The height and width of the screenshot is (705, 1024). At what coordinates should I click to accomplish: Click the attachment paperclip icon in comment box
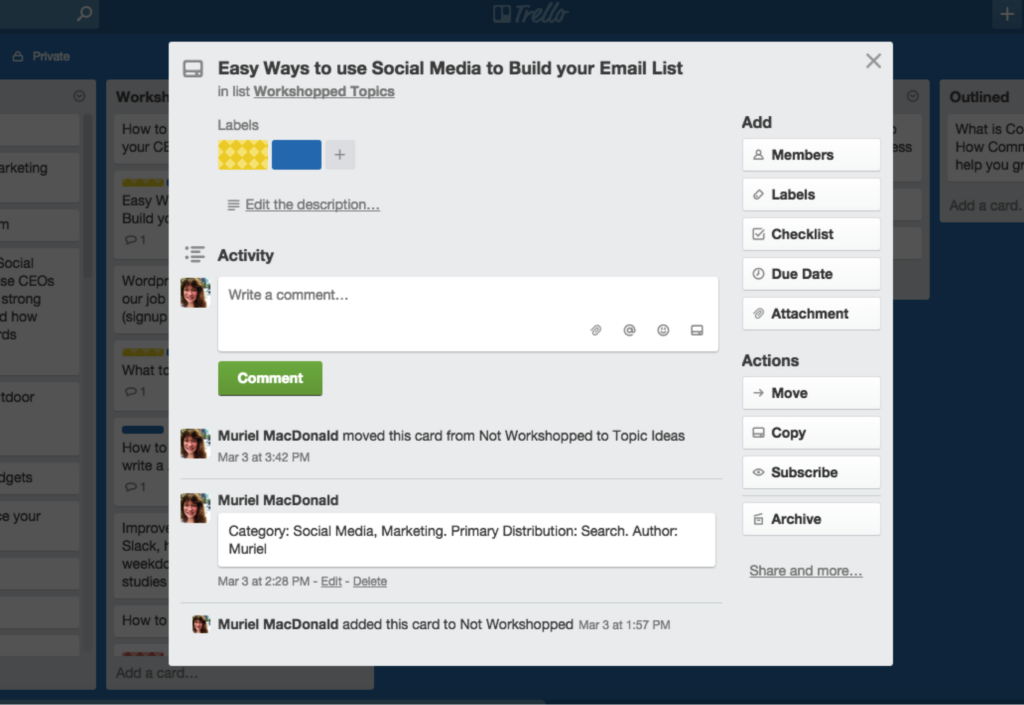coord(596,330)
